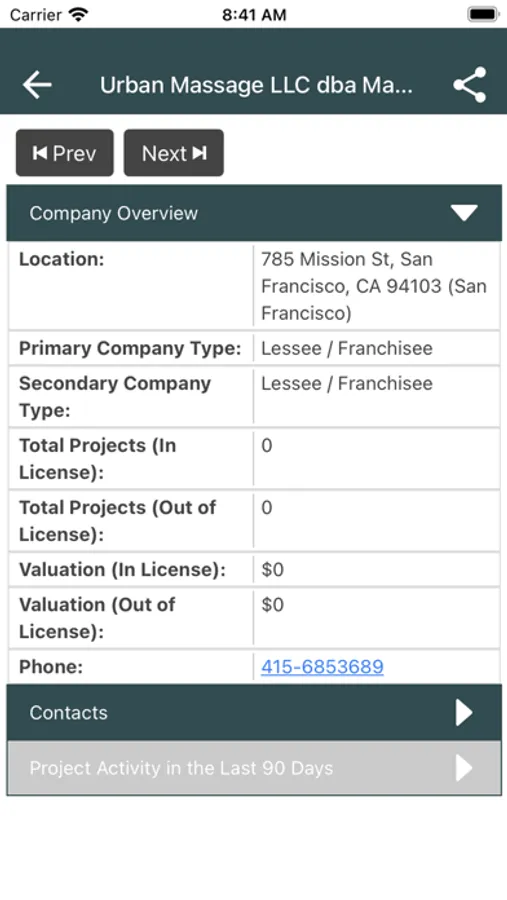Select the Company Overview header bar
The image size is (507, 900).
[254, 213]
